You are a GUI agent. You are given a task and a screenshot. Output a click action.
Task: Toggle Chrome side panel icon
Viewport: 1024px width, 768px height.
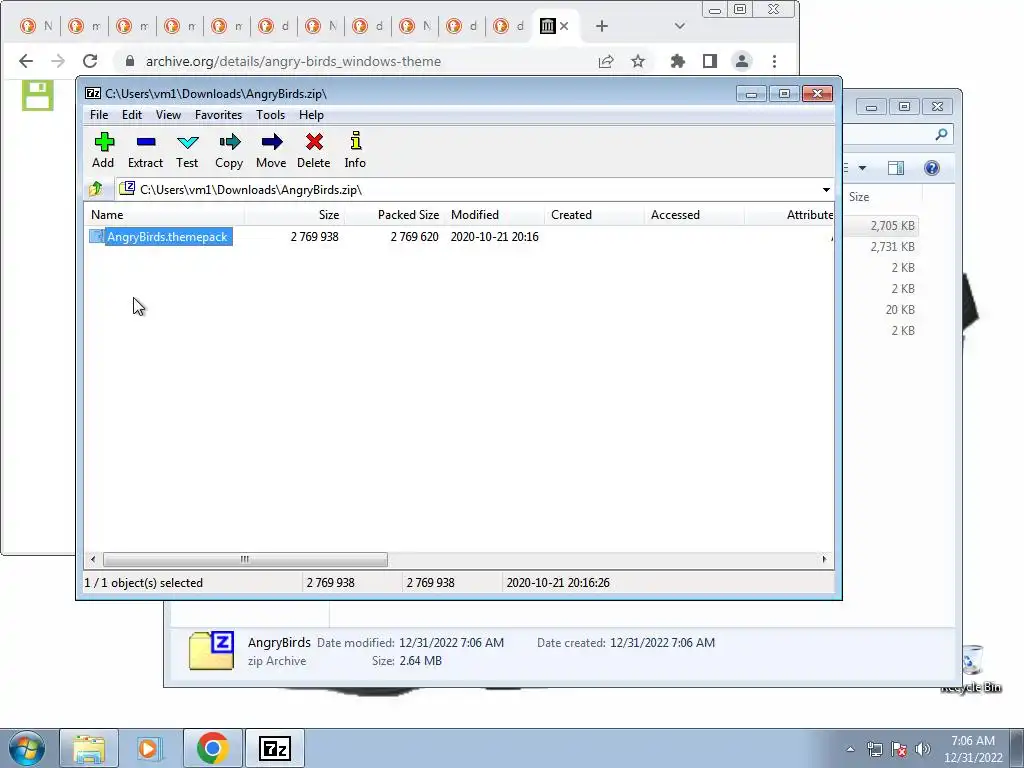pyautogui.click(x=710, y=61)
